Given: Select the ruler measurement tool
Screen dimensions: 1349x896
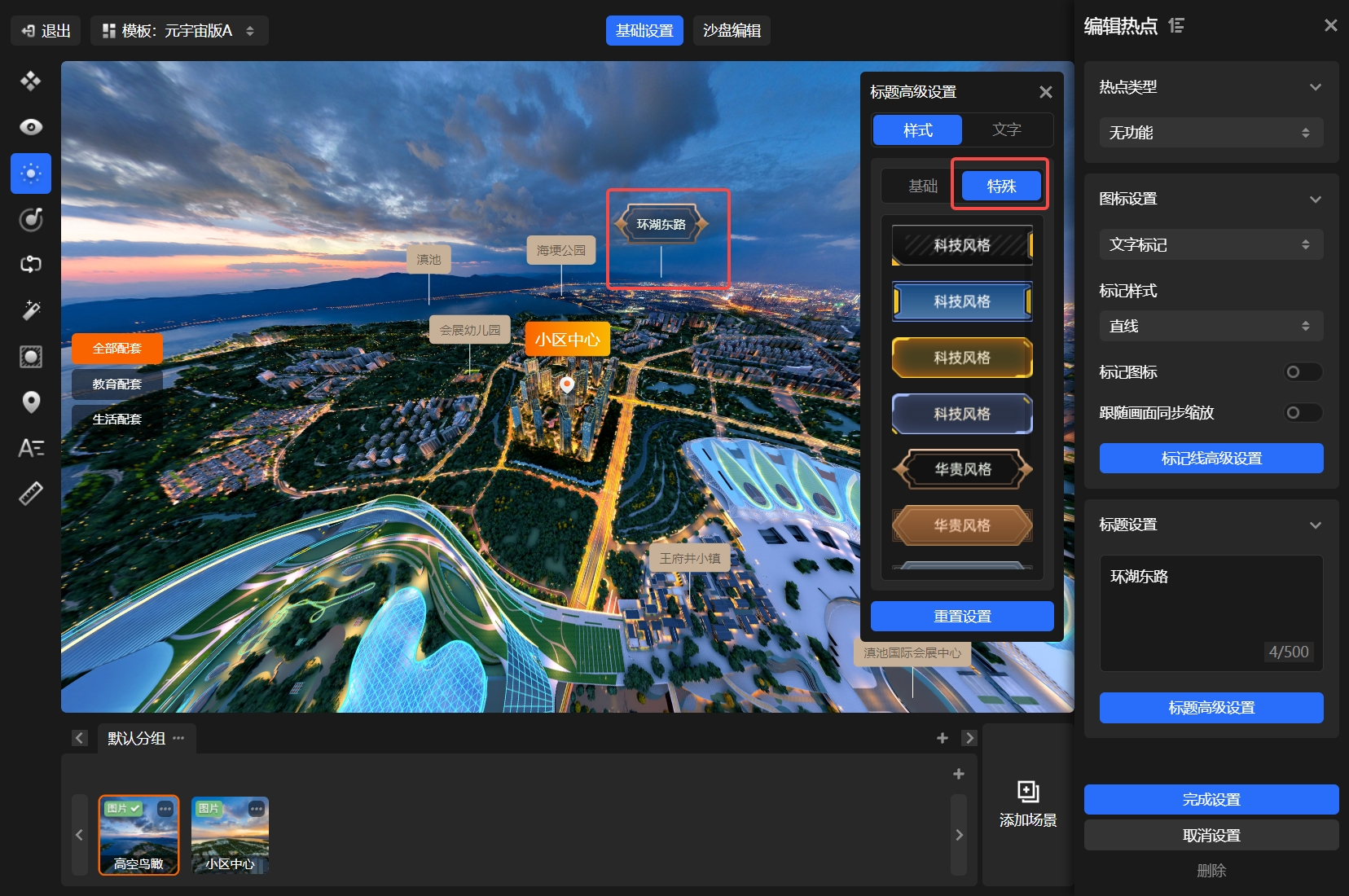Looking at the screenshot, I should (31, 494).
